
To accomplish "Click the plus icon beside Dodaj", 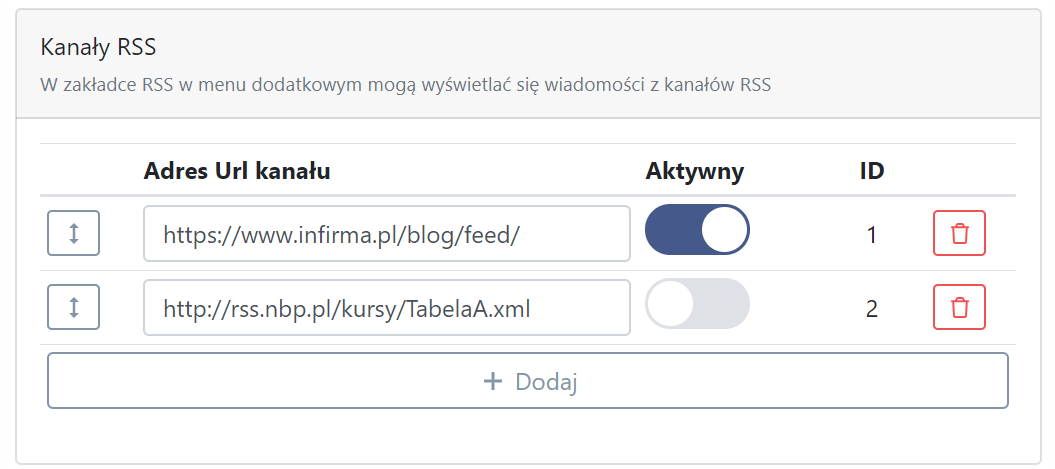I will 493,382.
